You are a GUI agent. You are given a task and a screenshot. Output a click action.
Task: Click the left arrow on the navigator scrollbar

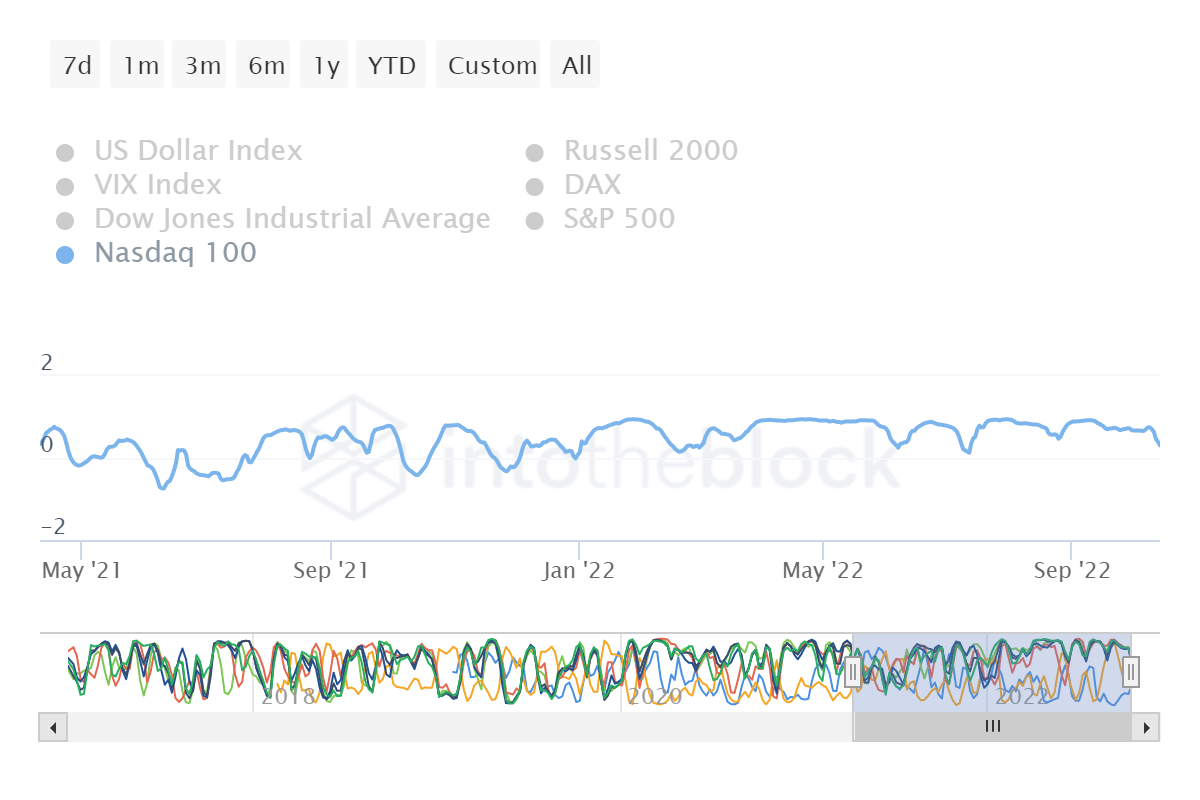point(52,727)
